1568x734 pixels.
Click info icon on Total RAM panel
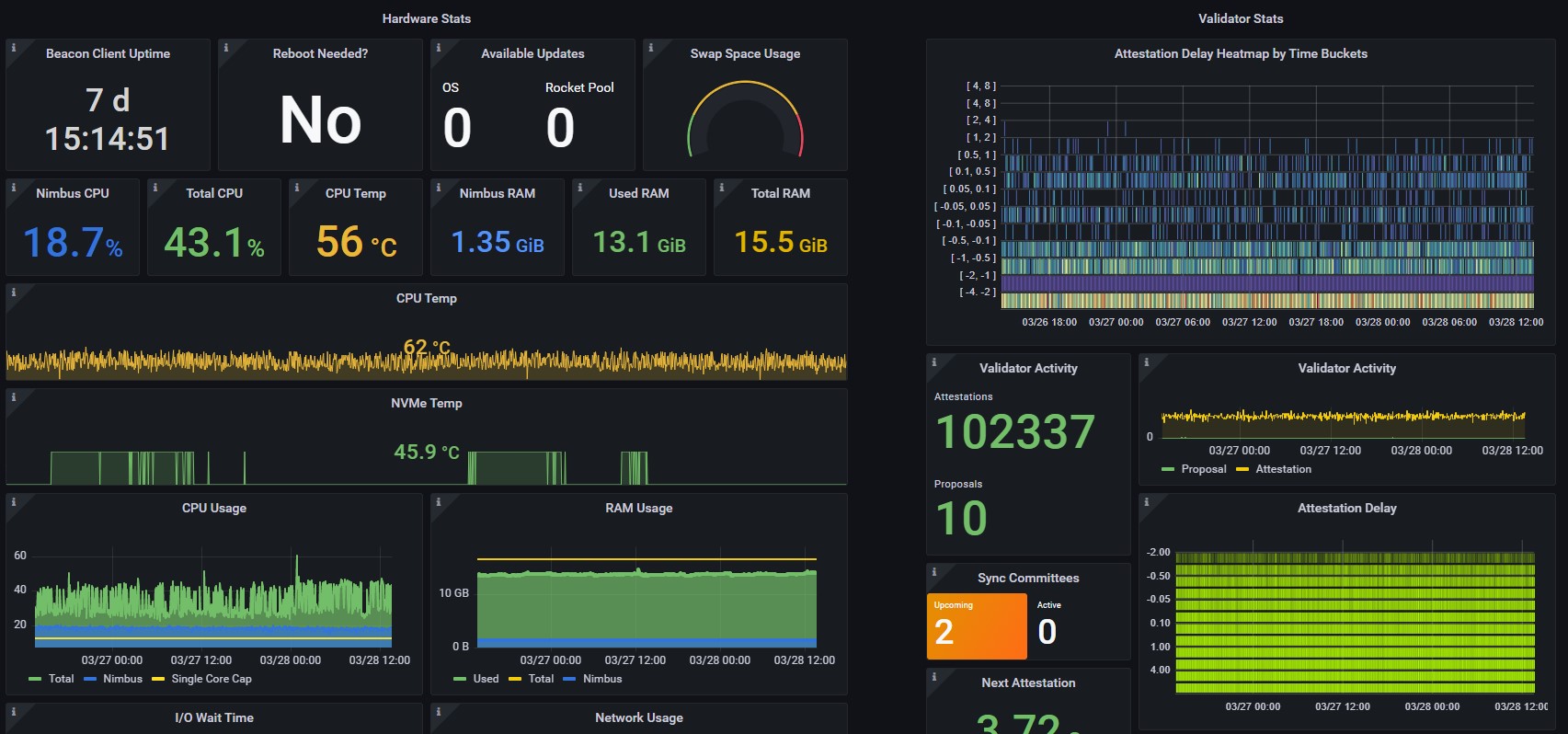[x=721, y=188]
